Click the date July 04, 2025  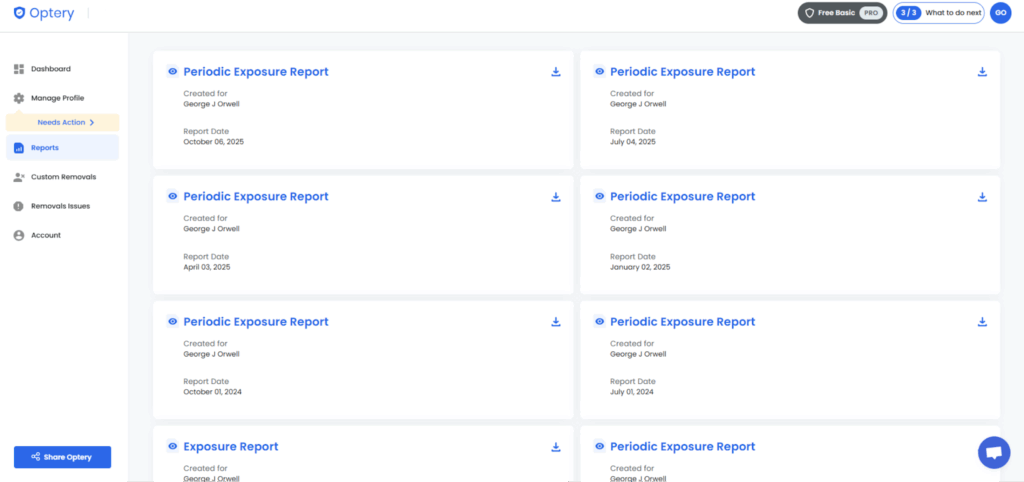(633, 142)
